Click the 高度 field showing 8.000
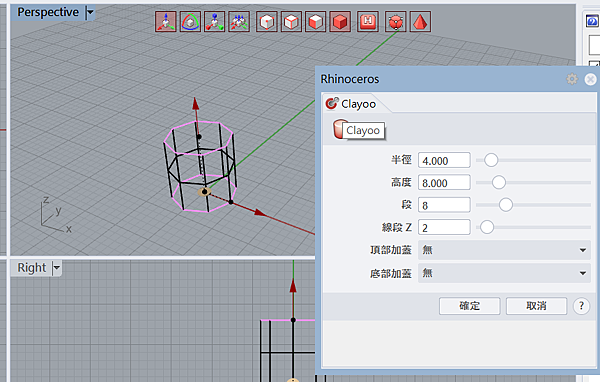600x382 pixels. tap(444, 183)
